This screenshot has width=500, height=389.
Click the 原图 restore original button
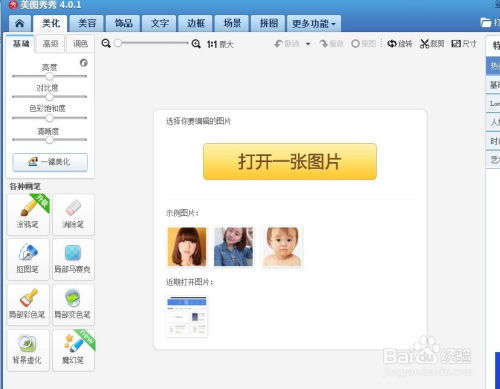click(364, 44)
